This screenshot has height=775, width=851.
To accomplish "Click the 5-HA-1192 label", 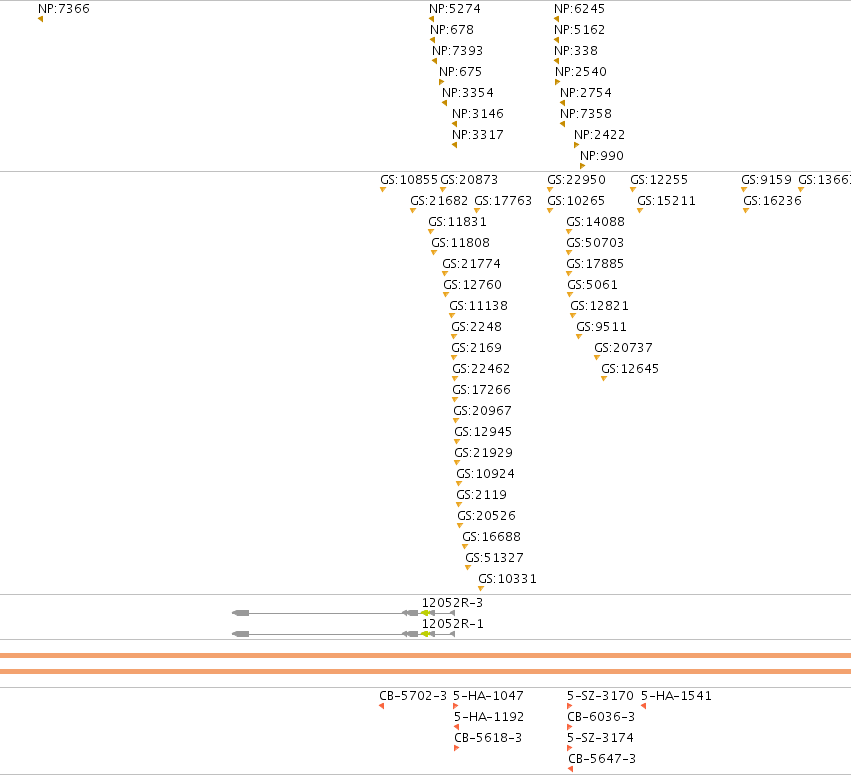I will (x=489, y=717).
